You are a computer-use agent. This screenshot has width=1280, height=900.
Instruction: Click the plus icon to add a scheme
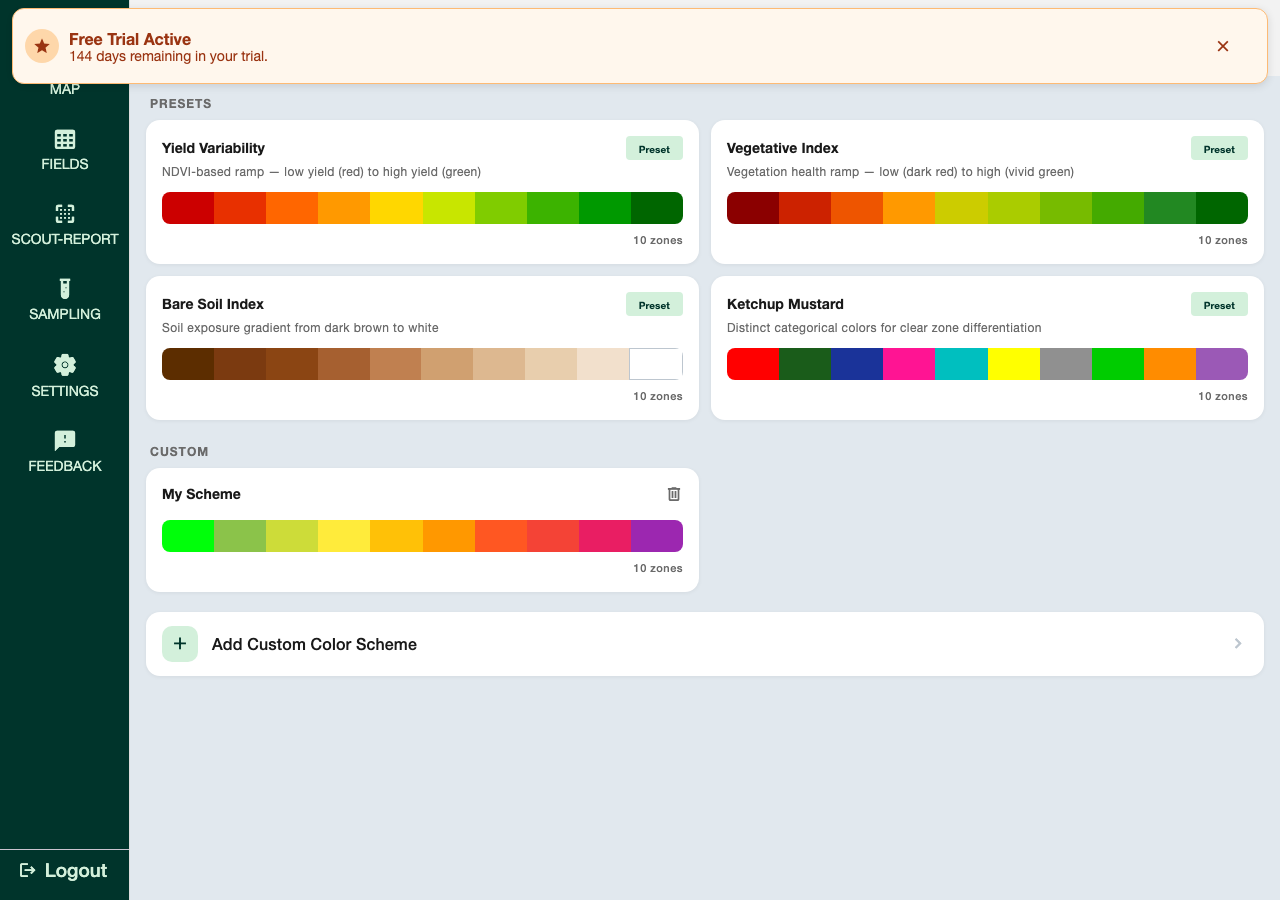pyautogui.click(x=180, y=644)
